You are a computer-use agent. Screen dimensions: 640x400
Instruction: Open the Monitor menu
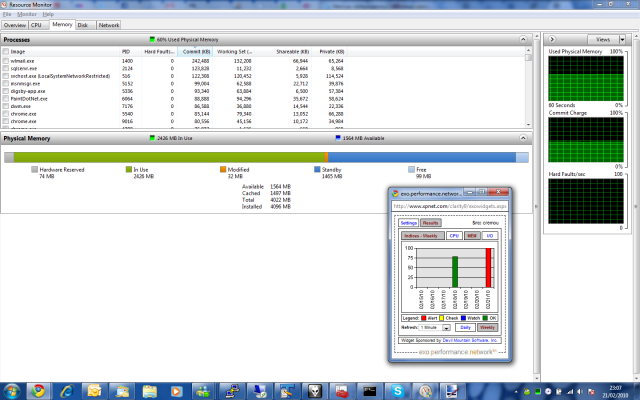[x=25, y=14]
